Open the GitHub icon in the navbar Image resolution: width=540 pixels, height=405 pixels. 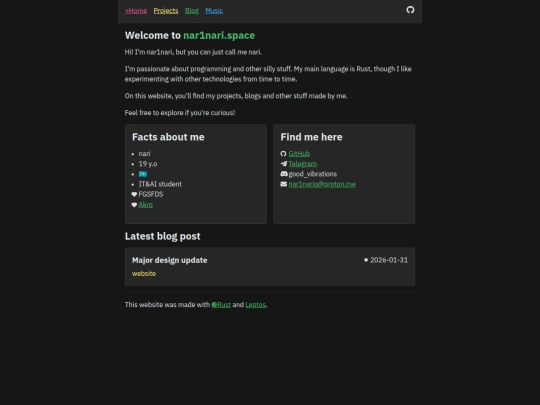[410, 10]
